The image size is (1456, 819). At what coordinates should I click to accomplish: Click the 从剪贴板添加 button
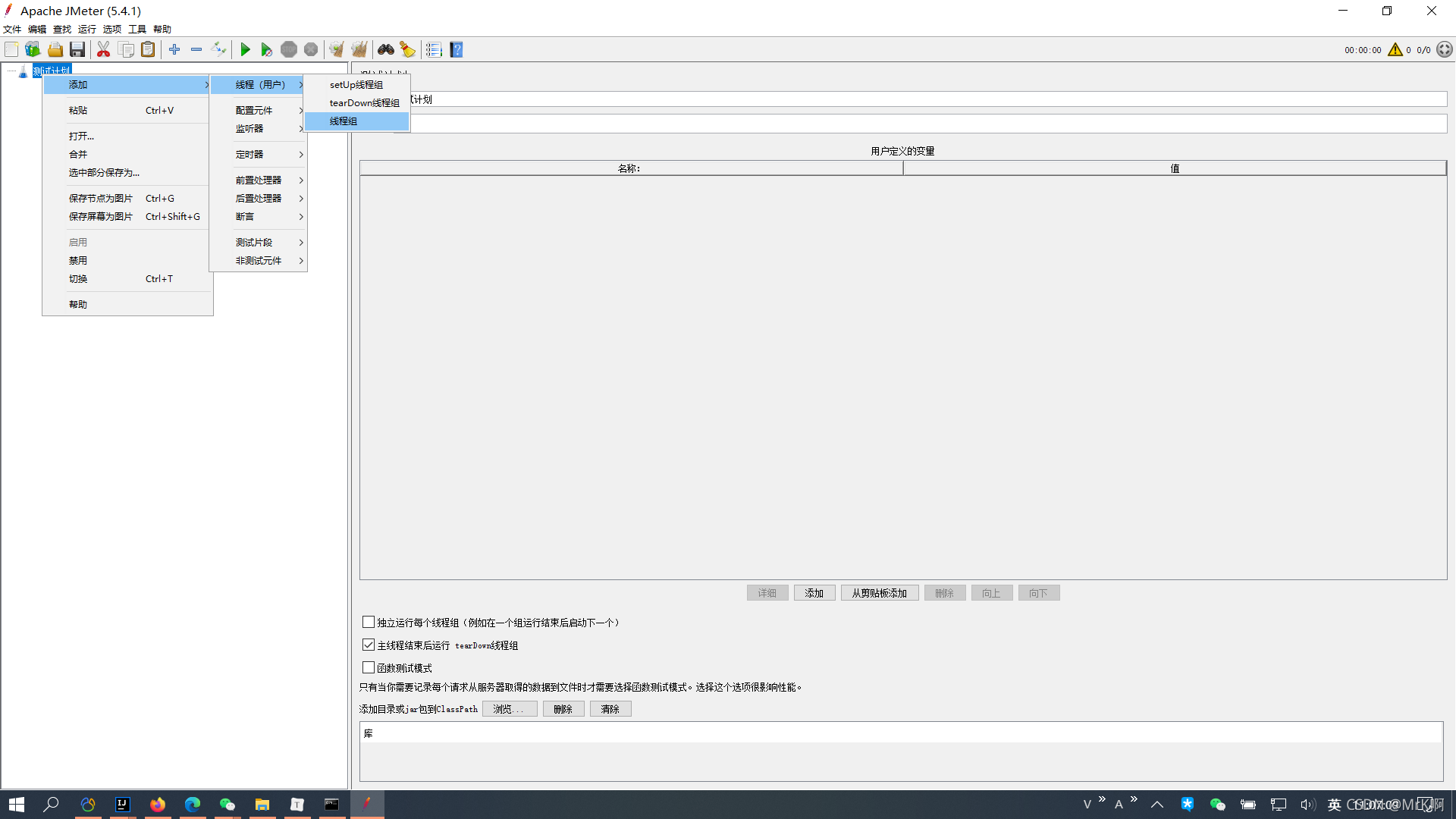pos(879,593)
